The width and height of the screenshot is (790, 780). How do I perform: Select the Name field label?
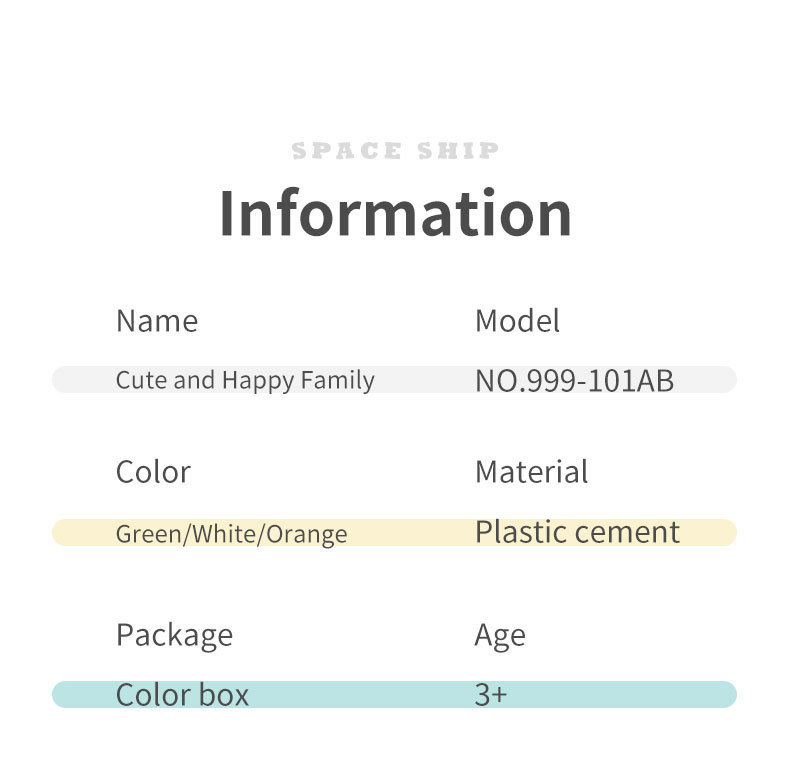157,321
